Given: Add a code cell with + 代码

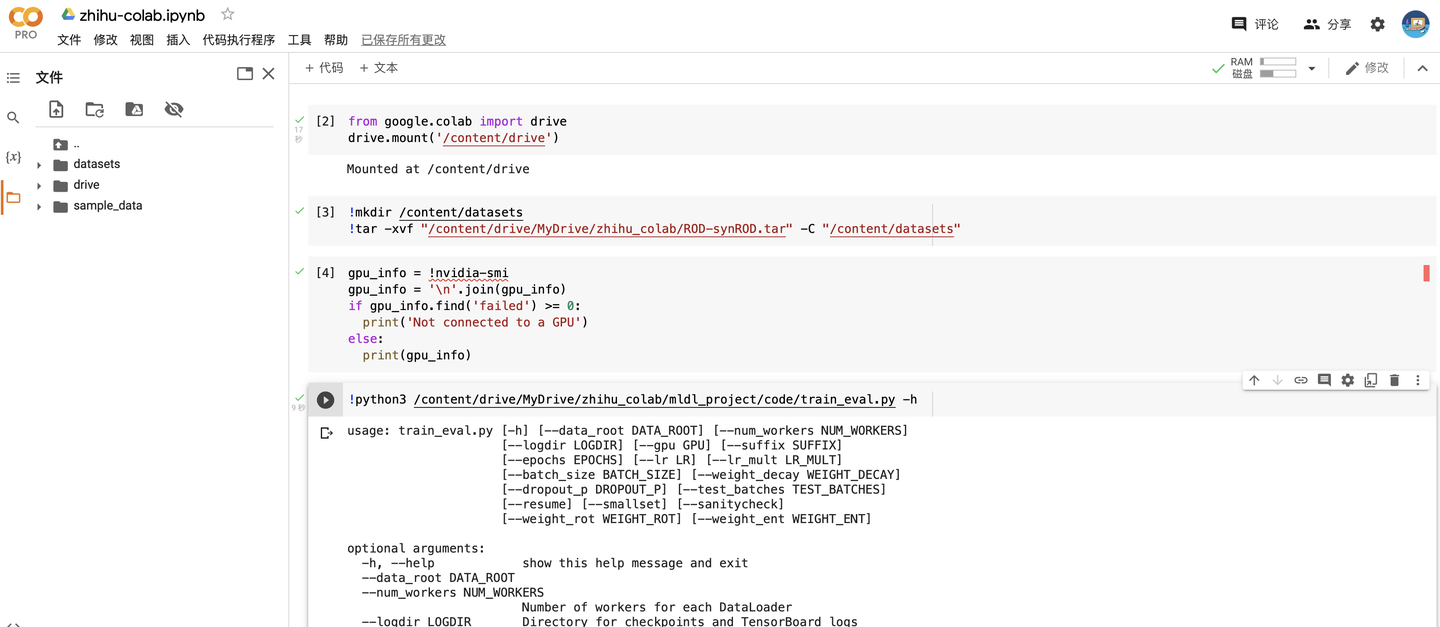Looking at the screenshot, I should [x=324, y=68].
